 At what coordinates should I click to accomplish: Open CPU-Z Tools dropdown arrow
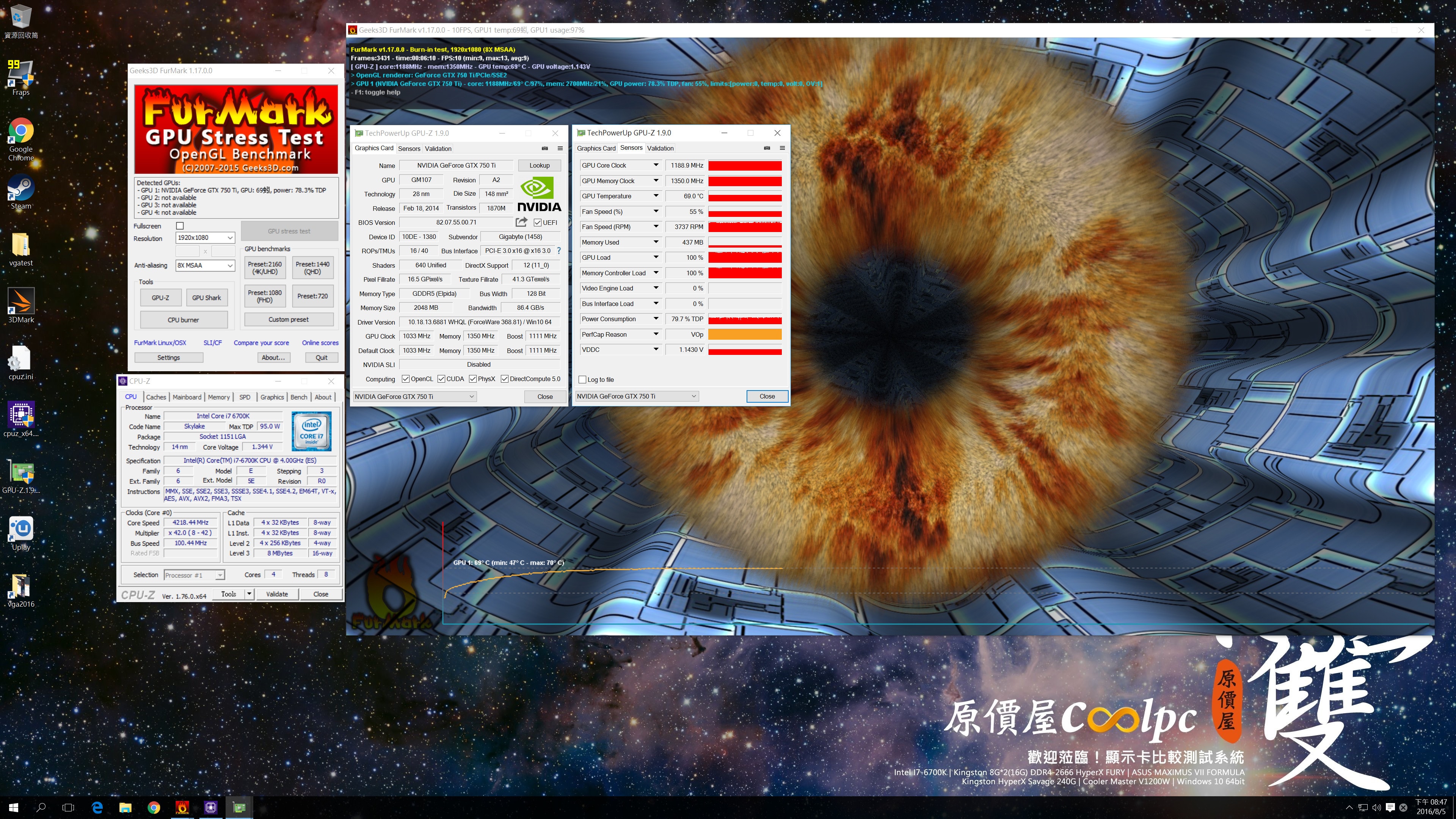(x=249, y=594)
